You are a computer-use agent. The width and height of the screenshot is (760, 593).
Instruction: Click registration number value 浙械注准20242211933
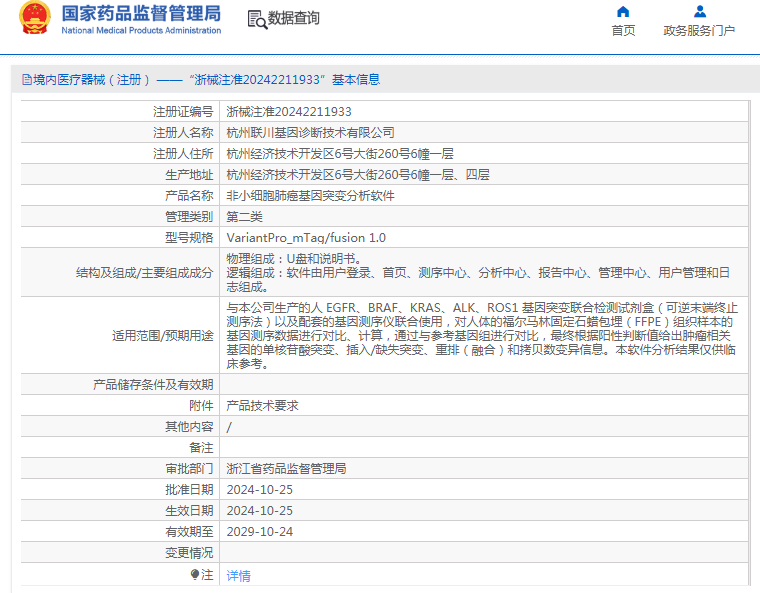click(289, 112)
